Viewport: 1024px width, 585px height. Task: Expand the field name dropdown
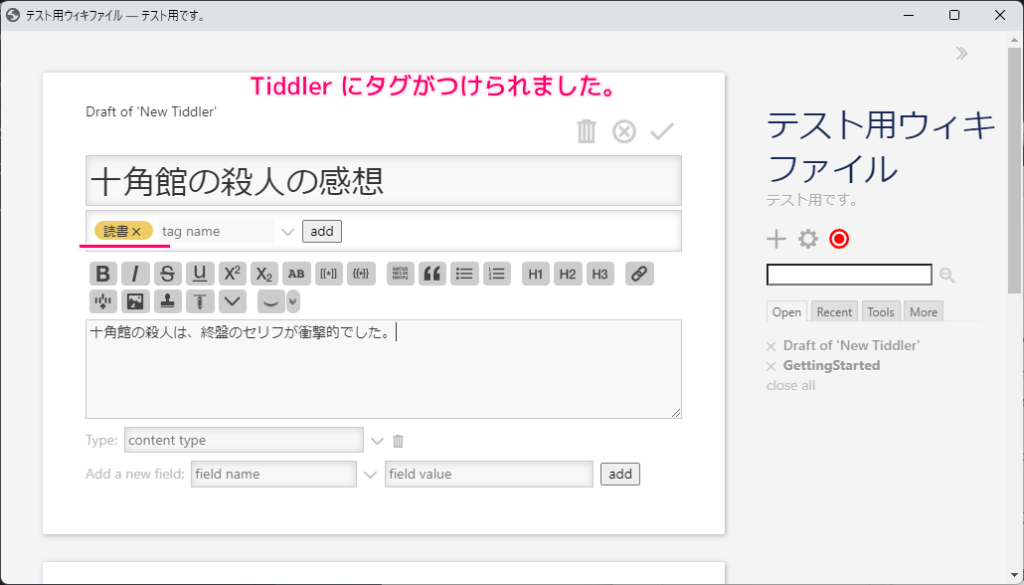click(369, 473)
